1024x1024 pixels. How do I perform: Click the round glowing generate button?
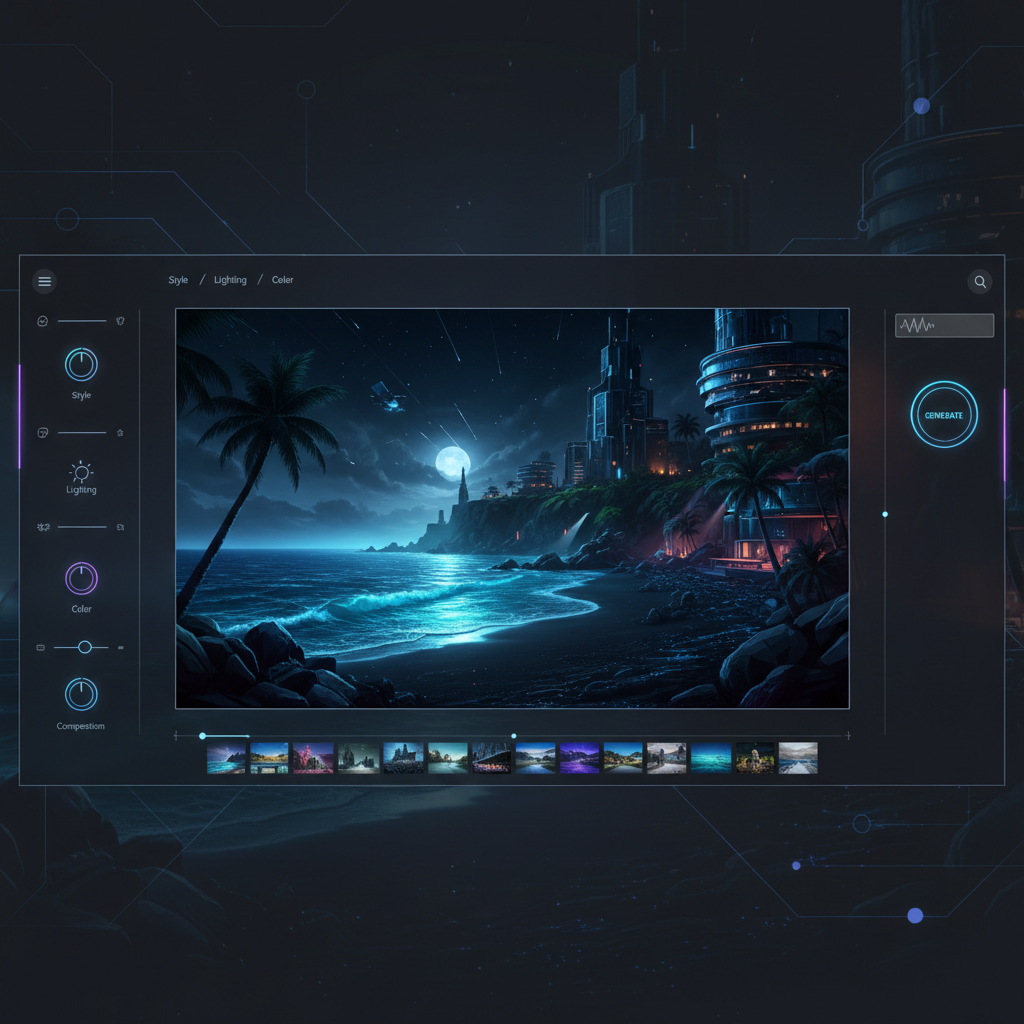pyautogui.click(x=944, y=415)
